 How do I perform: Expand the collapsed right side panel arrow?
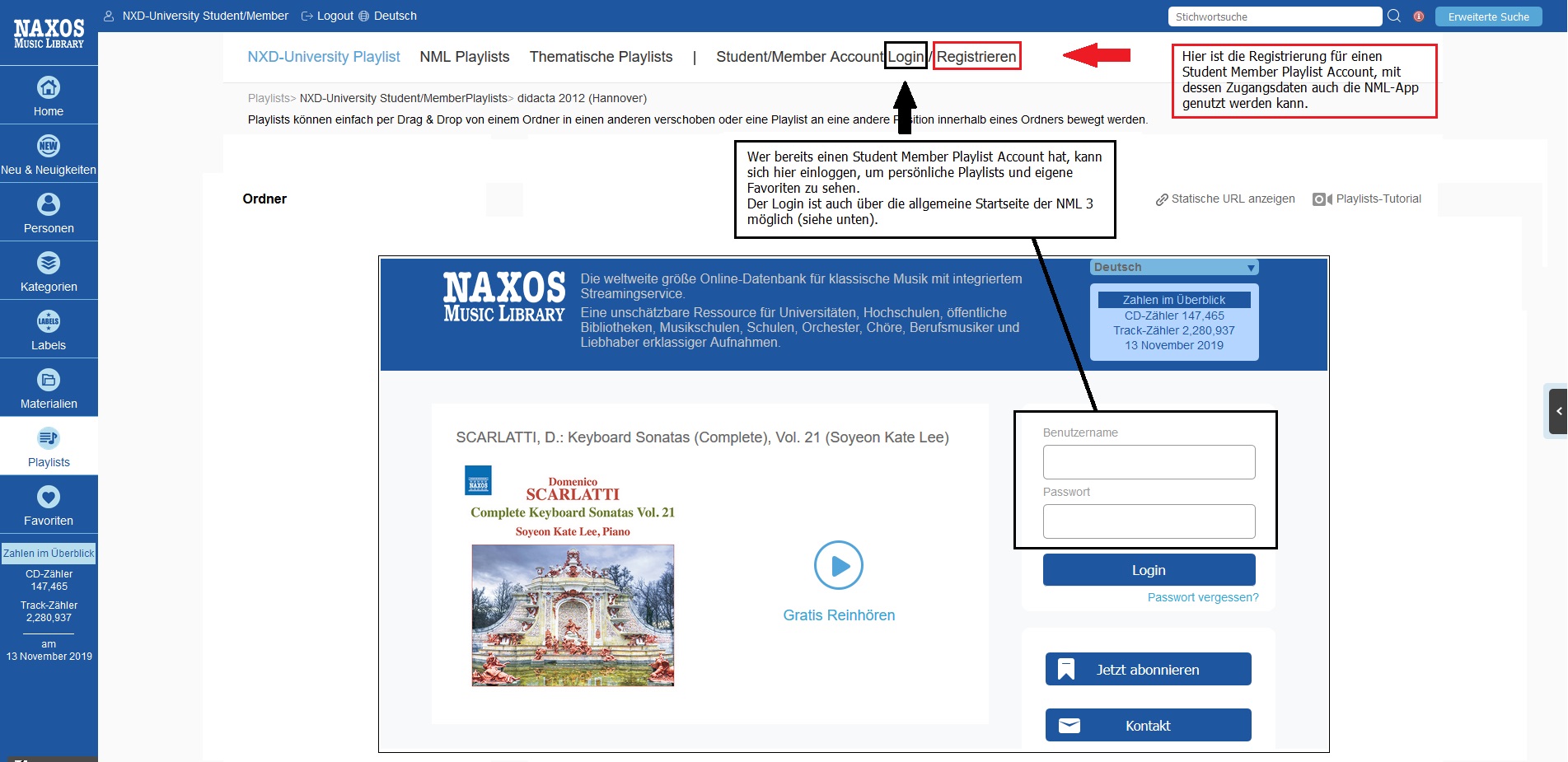coord(1557,410)
